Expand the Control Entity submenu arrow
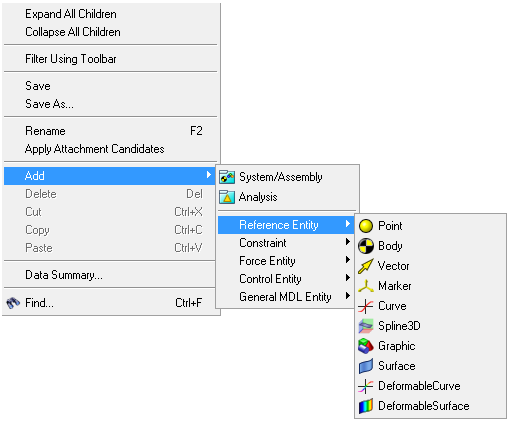510x425 pixels. point(348,278)
